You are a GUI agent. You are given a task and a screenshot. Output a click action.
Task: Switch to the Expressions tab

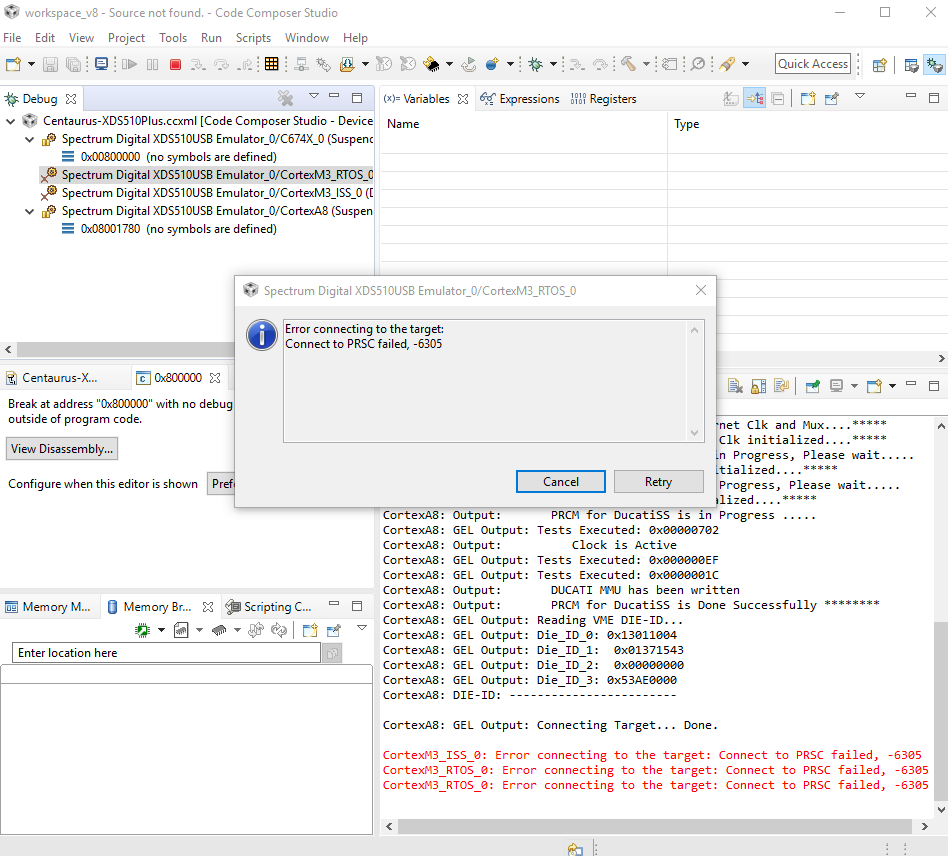pos(520,99)
